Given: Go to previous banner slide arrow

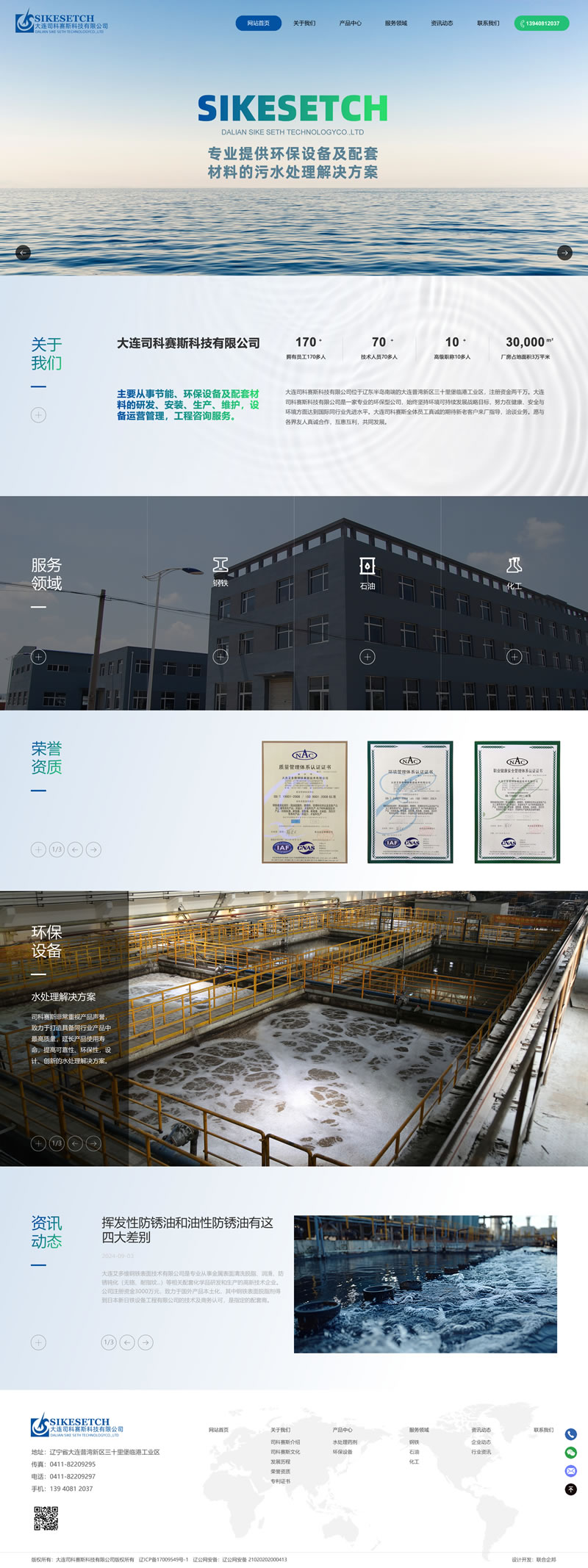Looking at the screenshot, I should tap(24, 253).
